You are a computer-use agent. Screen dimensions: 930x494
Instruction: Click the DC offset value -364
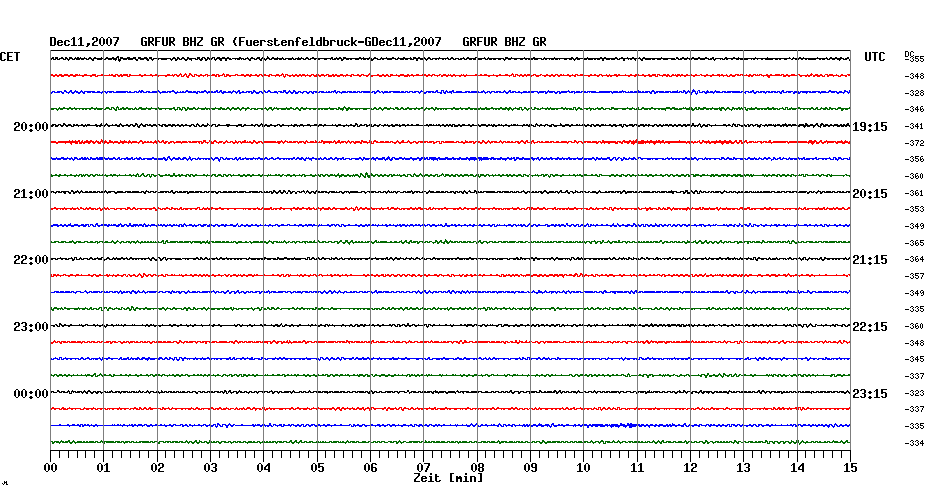(915, 259)
